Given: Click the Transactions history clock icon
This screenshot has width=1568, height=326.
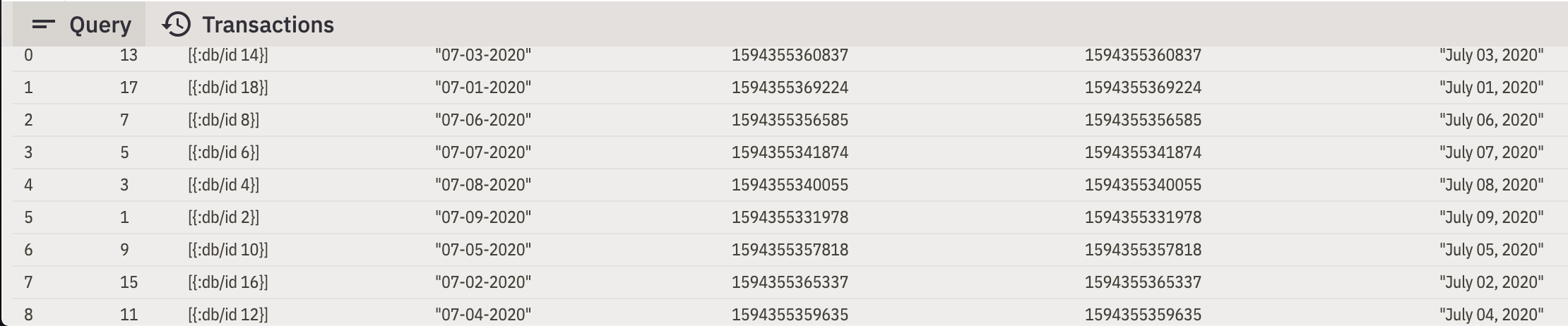Looking at the screenshot, I should tap(176, 25).
